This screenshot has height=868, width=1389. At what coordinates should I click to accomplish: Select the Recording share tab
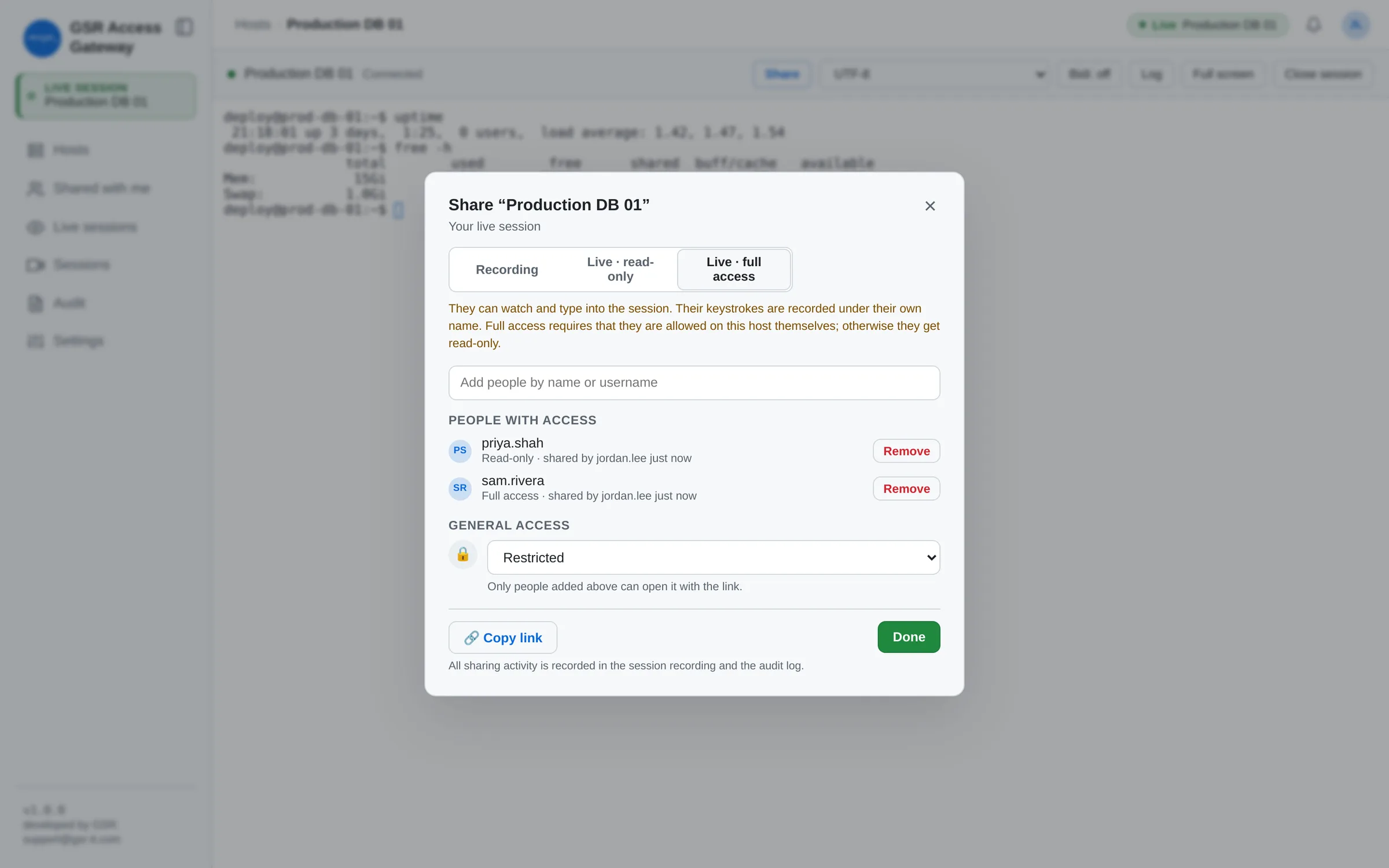tap(507, 270)
